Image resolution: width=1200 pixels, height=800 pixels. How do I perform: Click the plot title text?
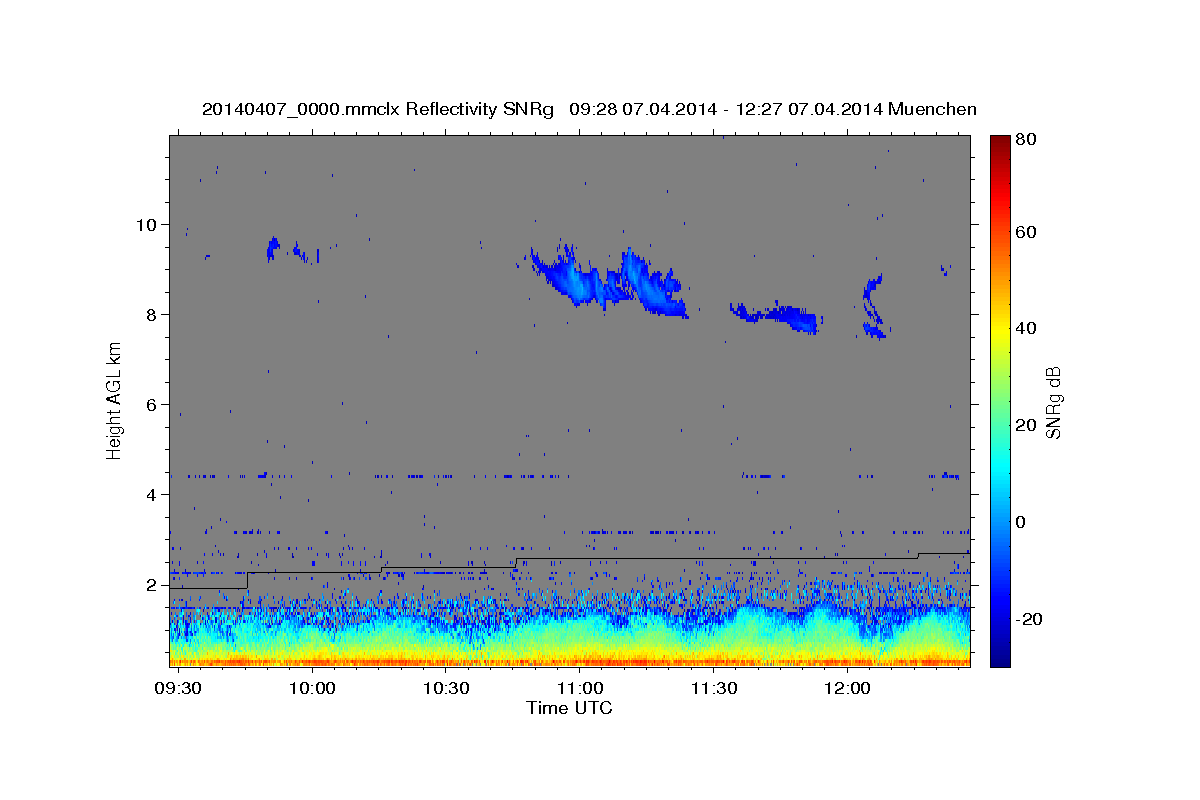tap(589, 109)
